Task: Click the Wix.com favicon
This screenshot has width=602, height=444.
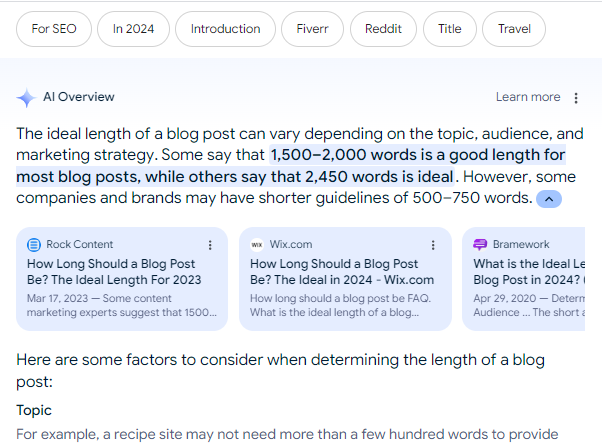Action: (257, 244)
